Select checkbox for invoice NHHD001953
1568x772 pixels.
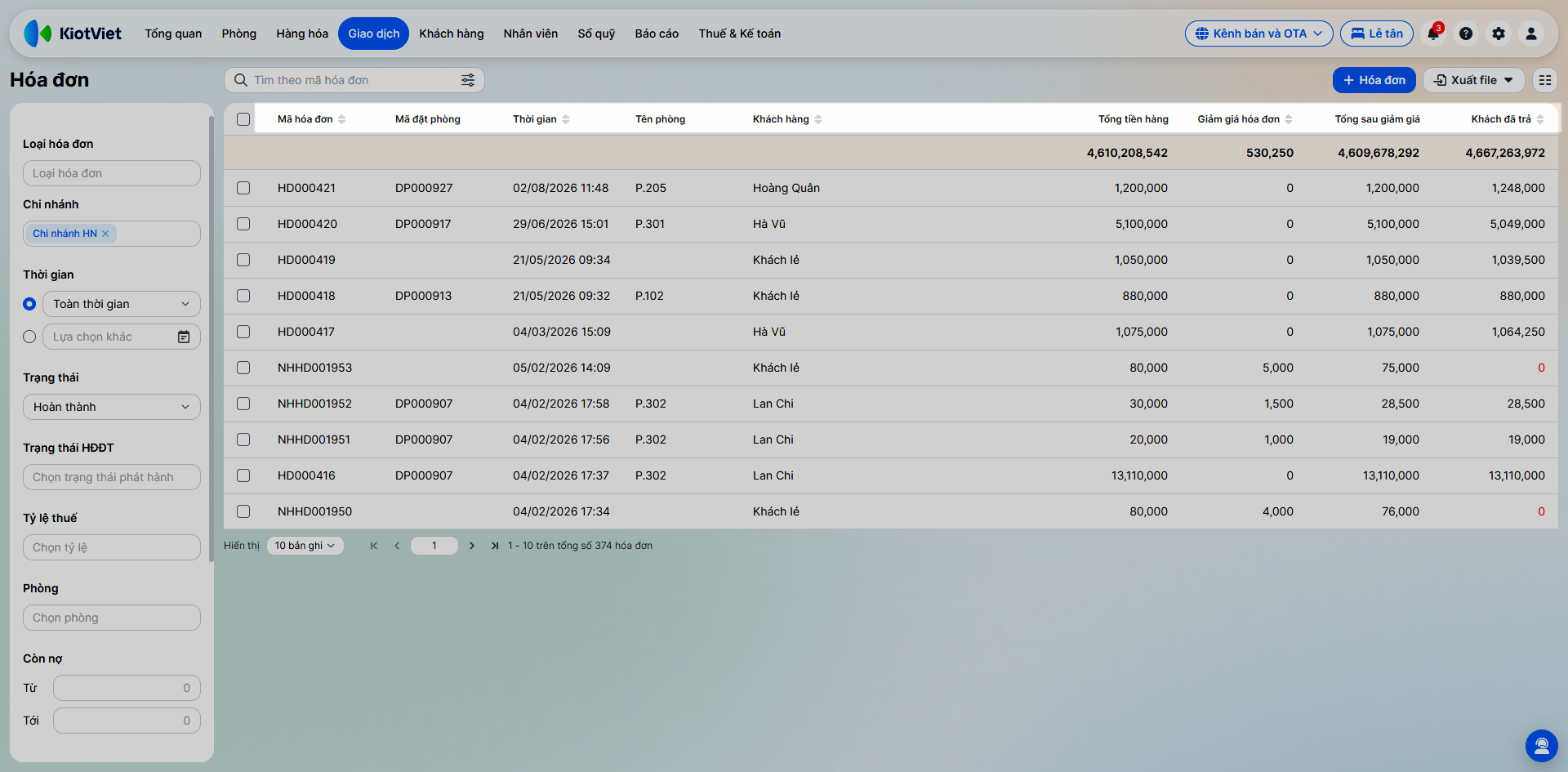(x=243, y=368)
